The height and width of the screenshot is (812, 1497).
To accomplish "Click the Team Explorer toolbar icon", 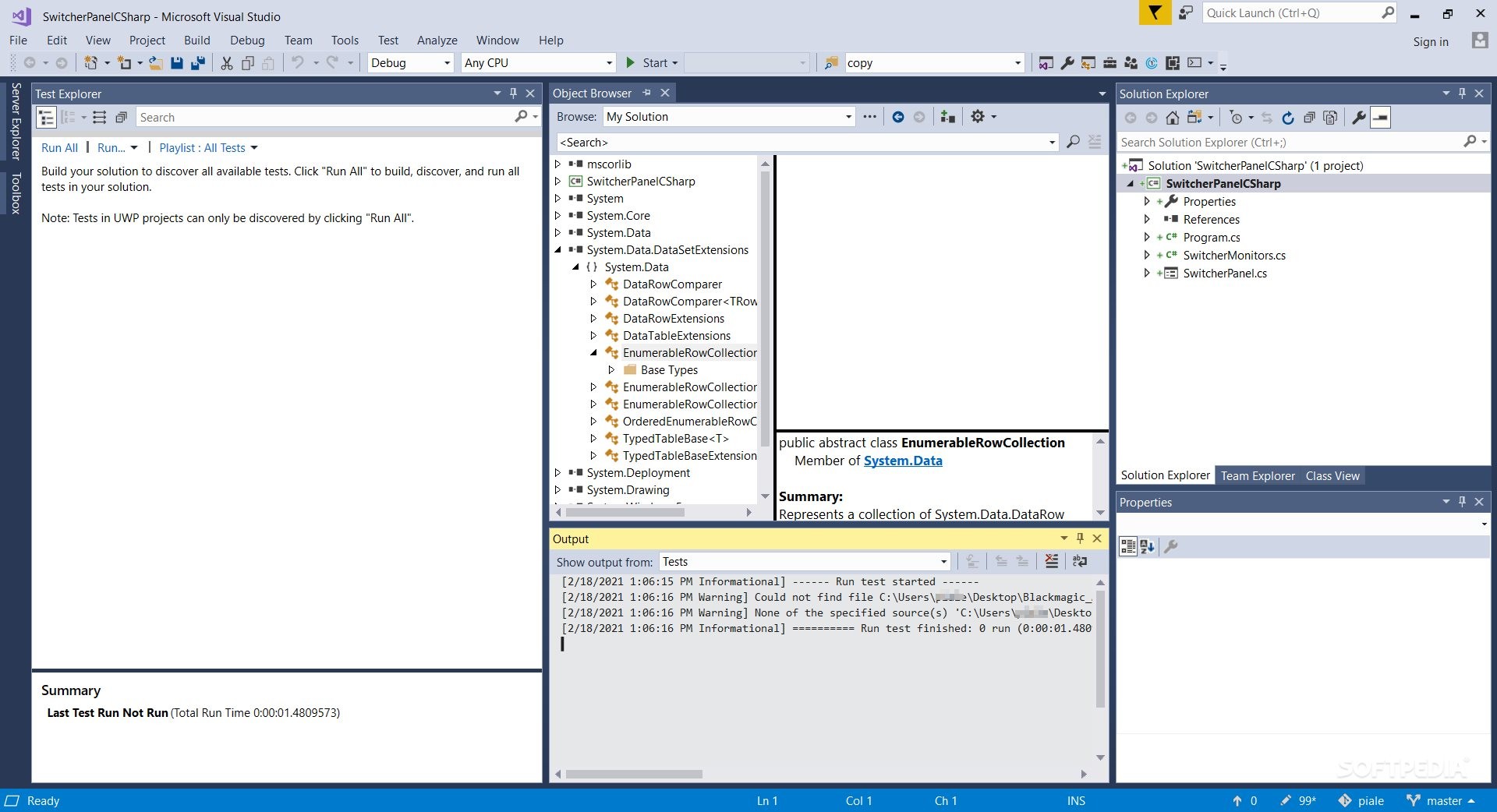I will (x=1131, y=63).
